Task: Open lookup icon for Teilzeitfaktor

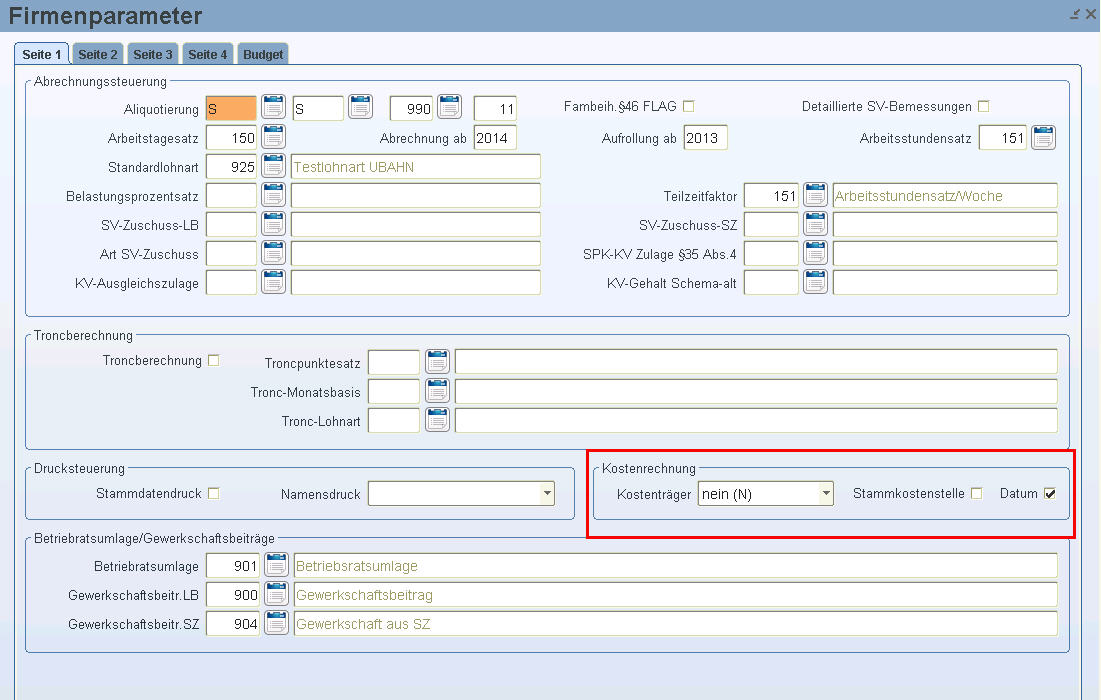Action: point(815,195)
